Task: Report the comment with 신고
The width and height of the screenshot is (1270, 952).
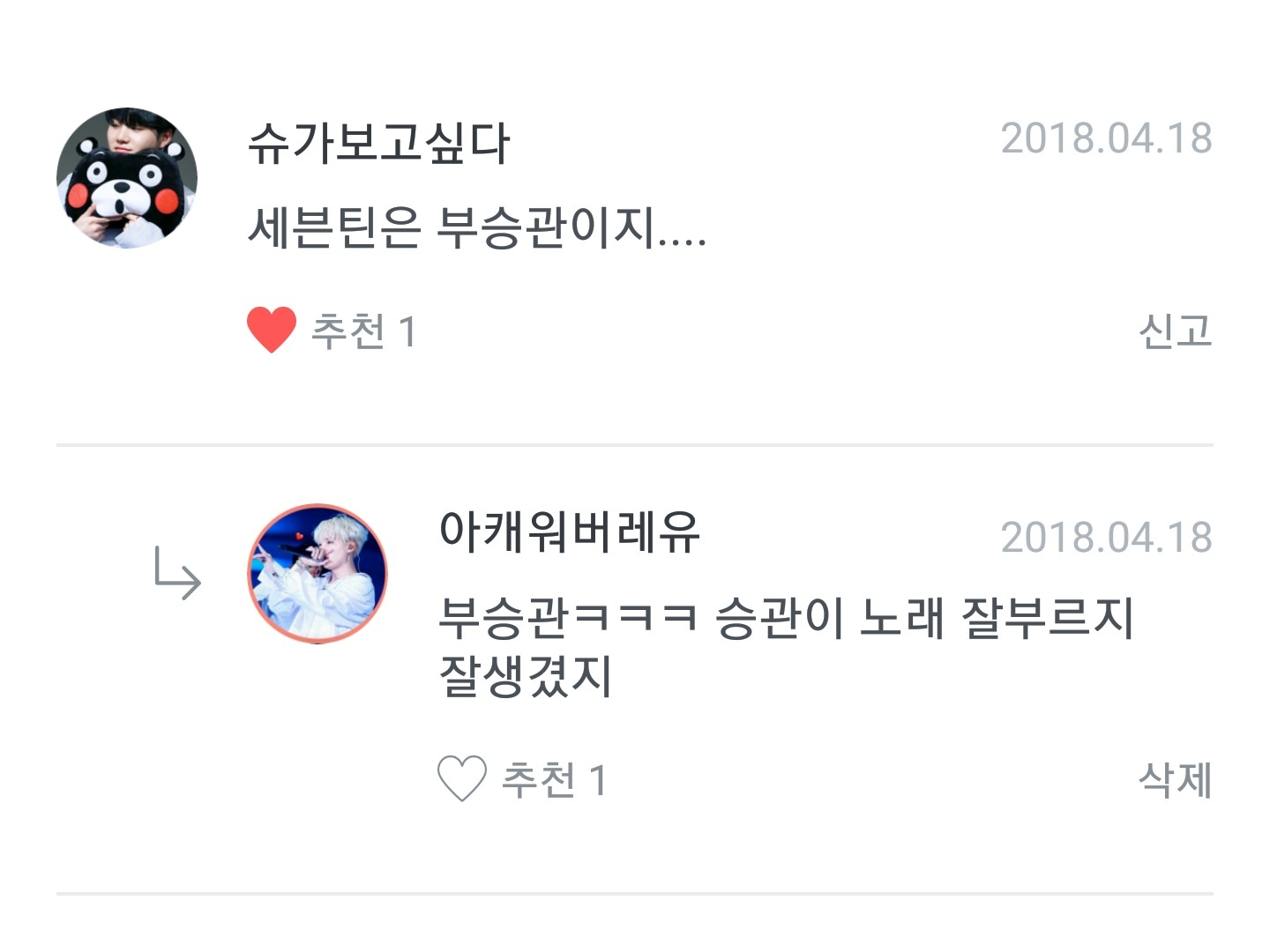Action: pos(1175,331)
